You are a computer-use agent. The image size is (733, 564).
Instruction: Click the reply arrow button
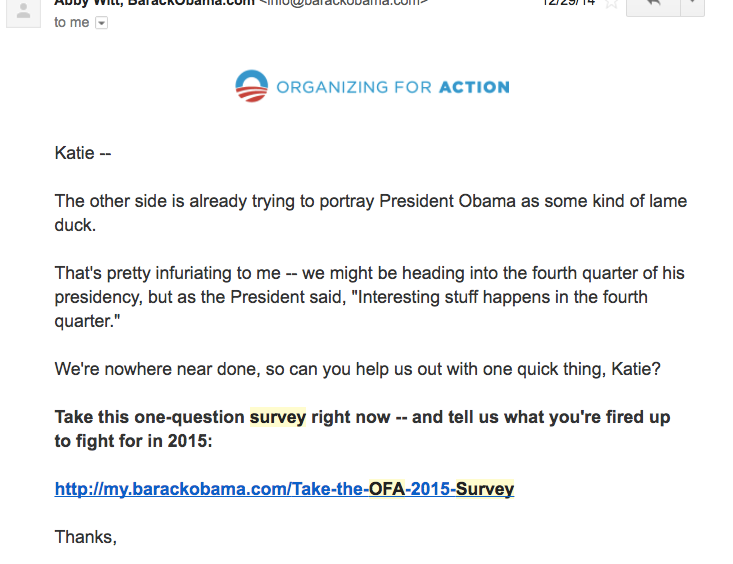pos(651,5)
